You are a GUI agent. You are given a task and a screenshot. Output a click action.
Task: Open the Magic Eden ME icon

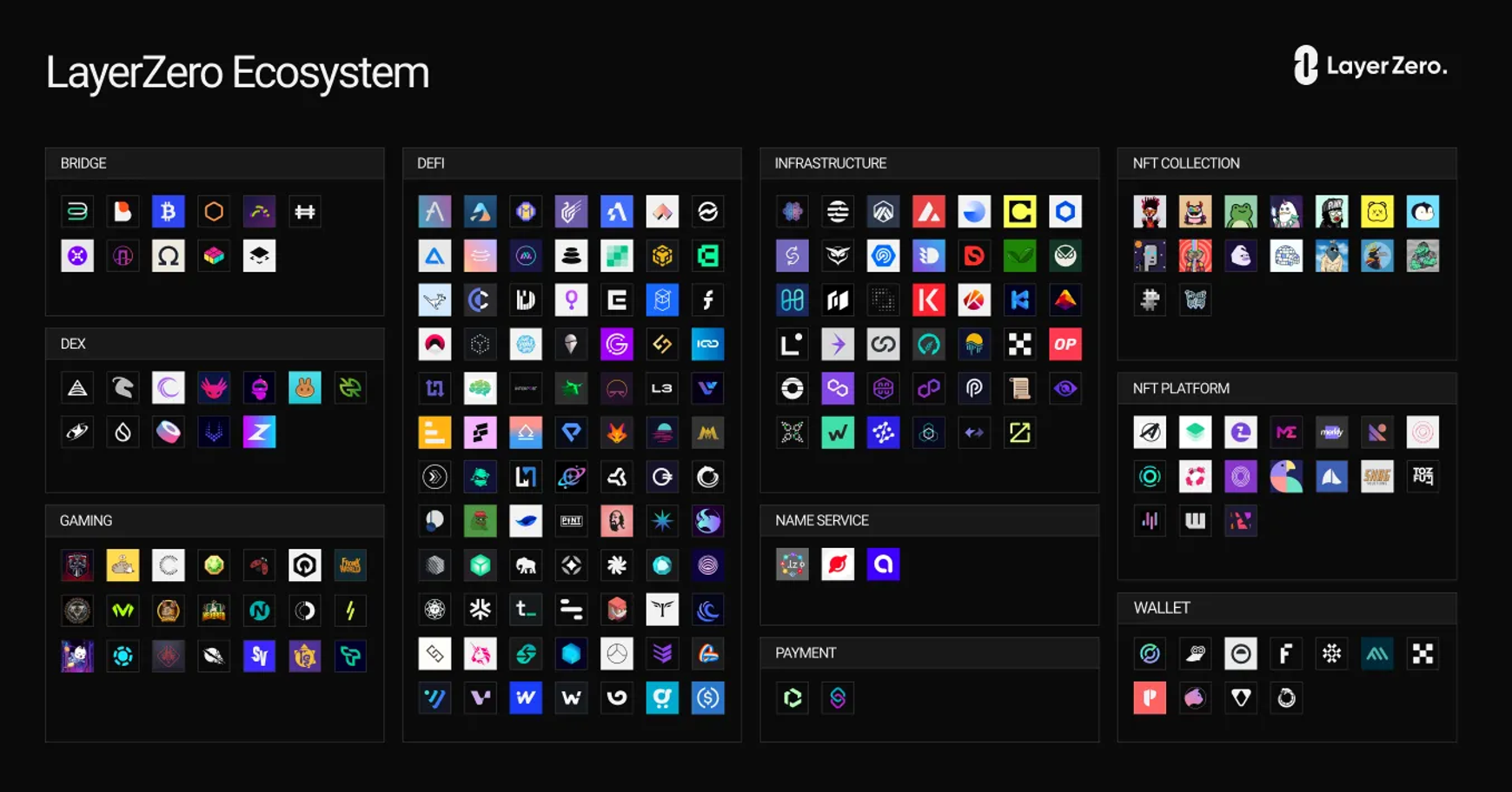click(x=1286, y=432)
